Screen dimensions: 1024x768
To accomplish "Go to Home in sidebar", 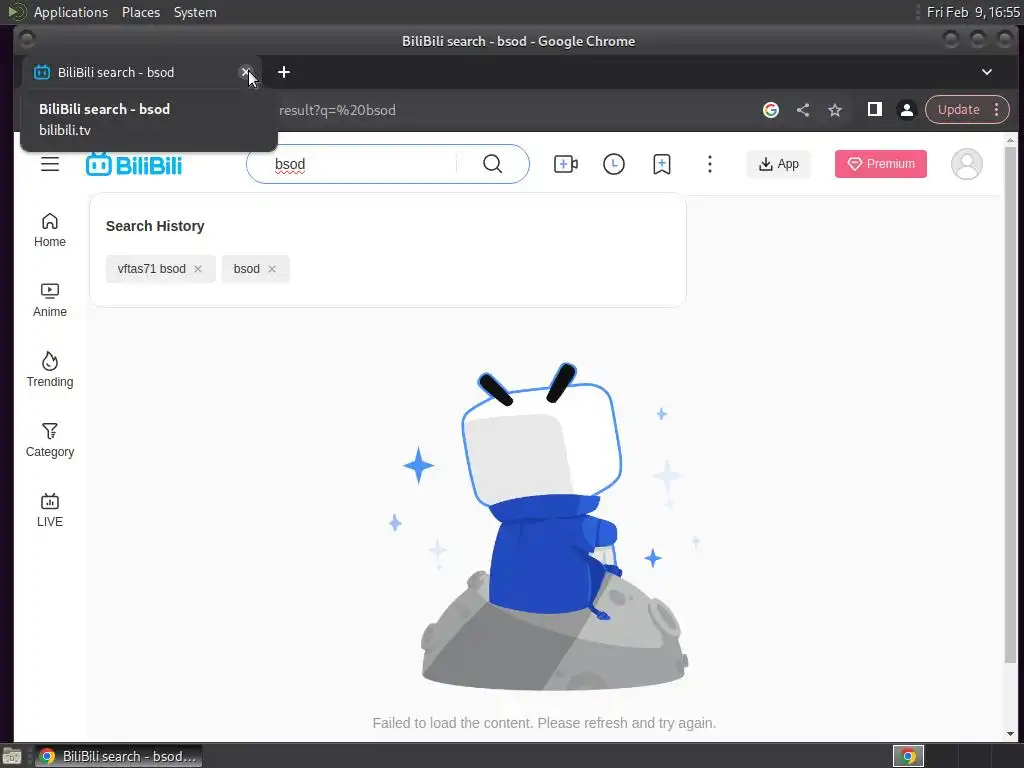I will 50,231.
